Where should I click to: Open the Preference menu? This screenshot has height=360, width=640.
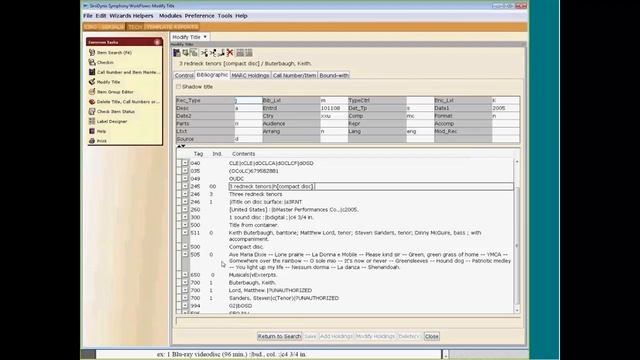point(200,16)
